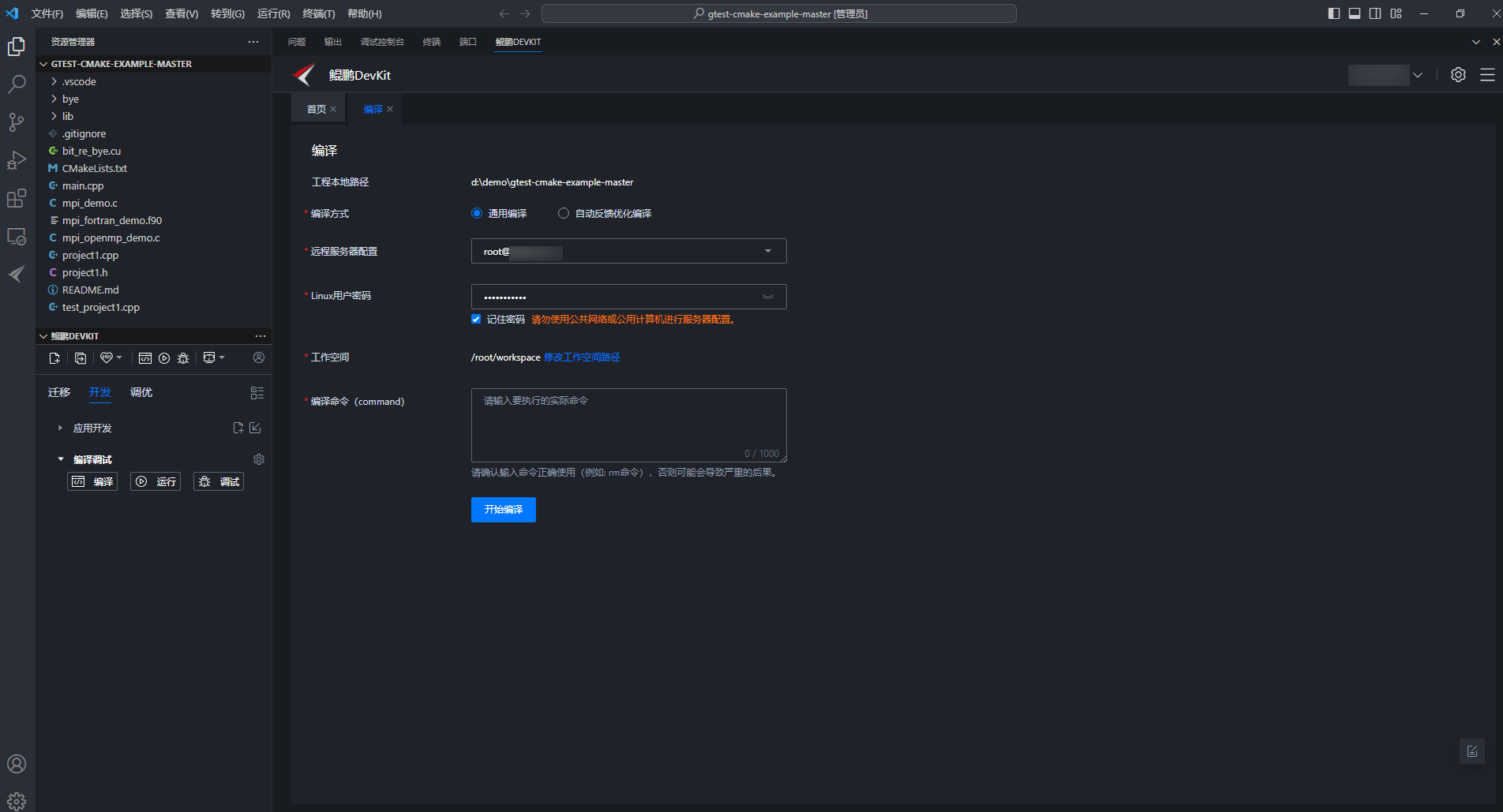
Task: Click feedback edit icon at bottom right
Action: pos(1472,751)
